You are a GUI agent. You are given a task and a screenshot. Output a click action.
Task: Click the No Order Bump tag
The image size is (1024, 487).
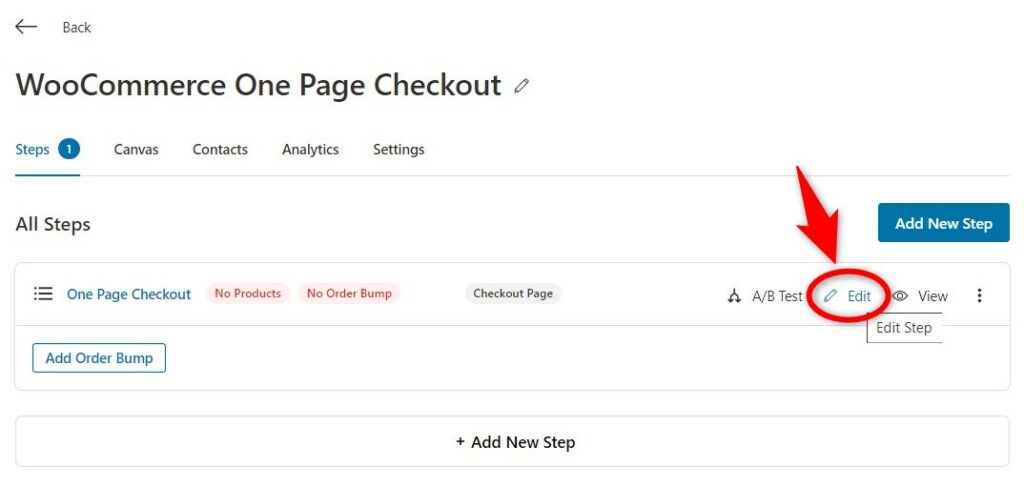[x=349, y=294]
